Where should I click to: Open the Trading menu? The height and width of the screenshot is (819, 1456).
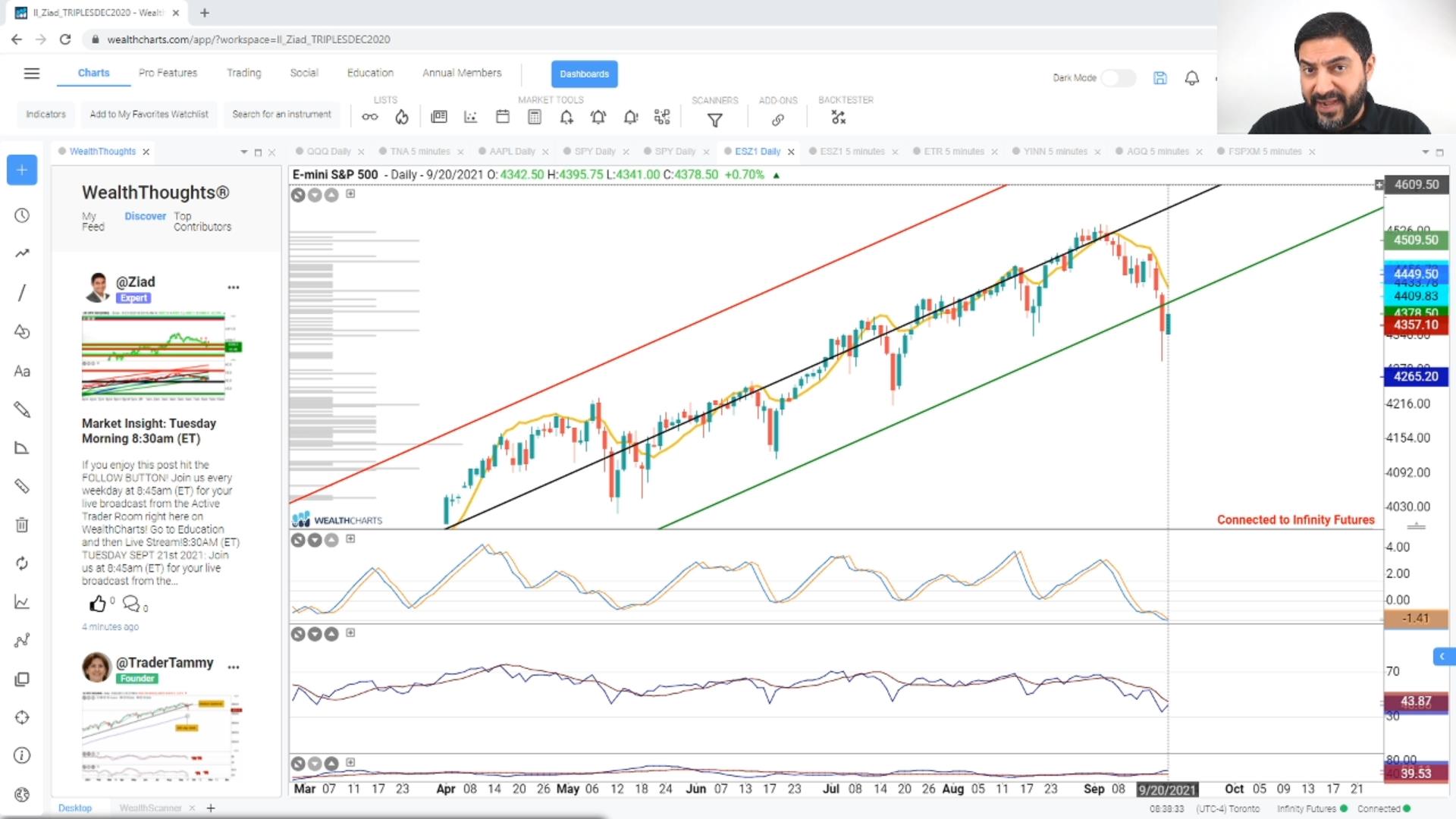[243, 73]
